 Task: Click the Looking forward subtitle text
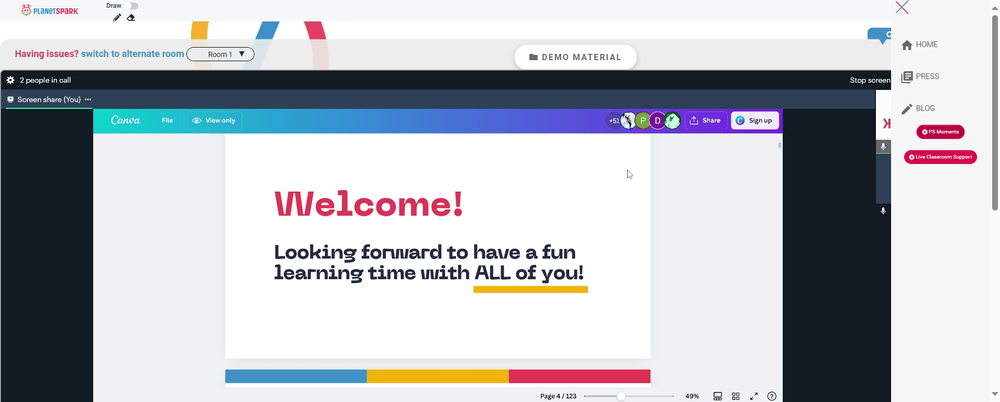coord(429,262)
